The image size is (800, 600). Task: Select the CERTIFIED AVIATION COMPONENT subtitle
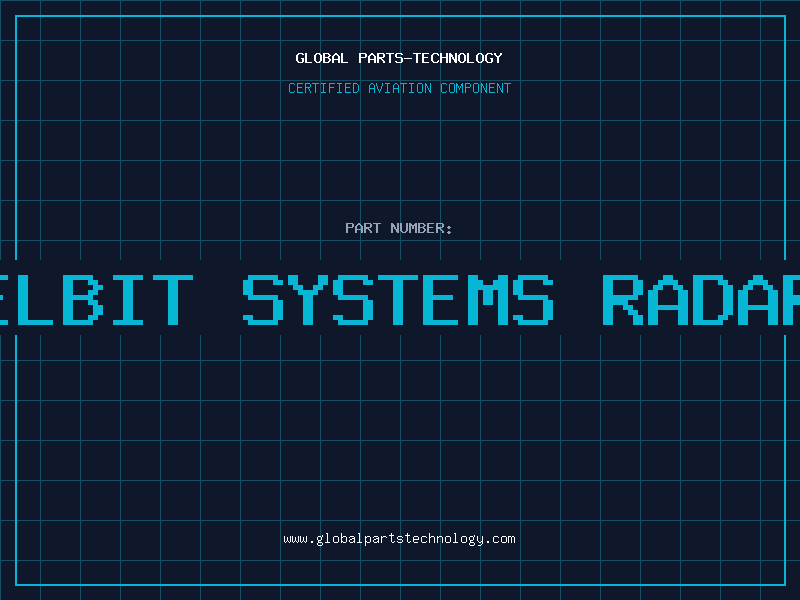tap(399, 88)
